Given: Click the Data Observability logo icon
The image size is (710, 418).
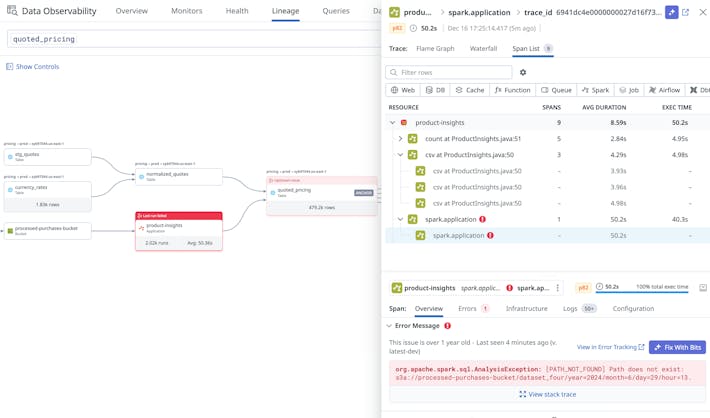Looking at the screenshot, I should tap(12, 10).
